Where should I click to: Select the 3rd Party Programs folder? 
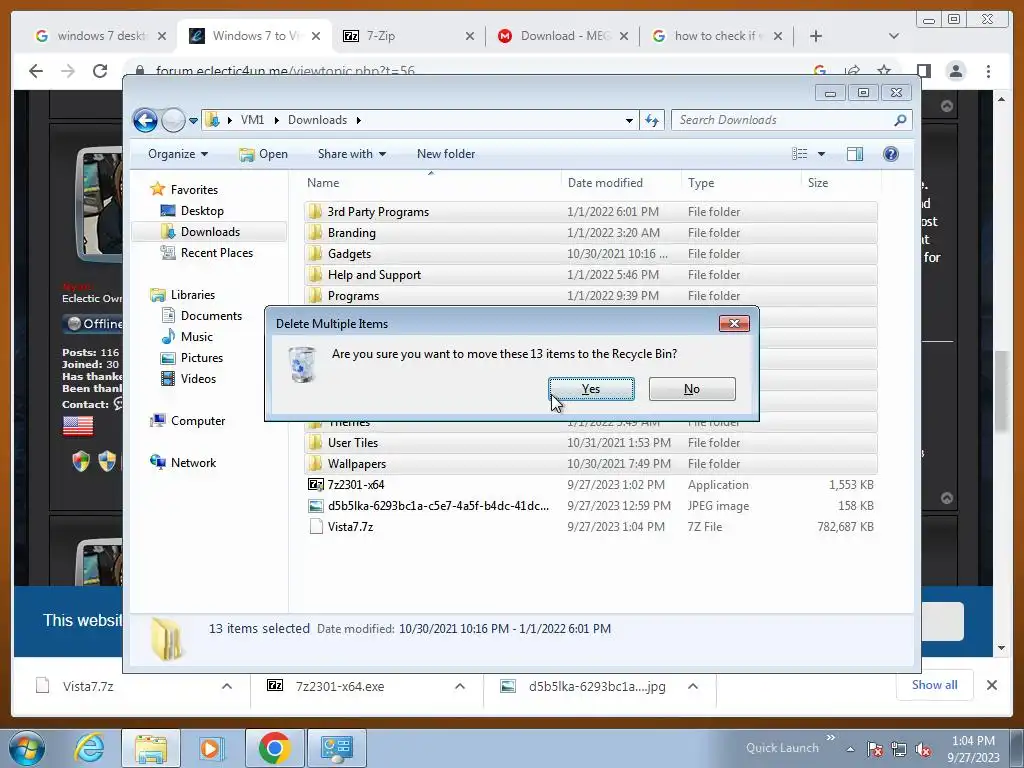(x=590, y=212)
